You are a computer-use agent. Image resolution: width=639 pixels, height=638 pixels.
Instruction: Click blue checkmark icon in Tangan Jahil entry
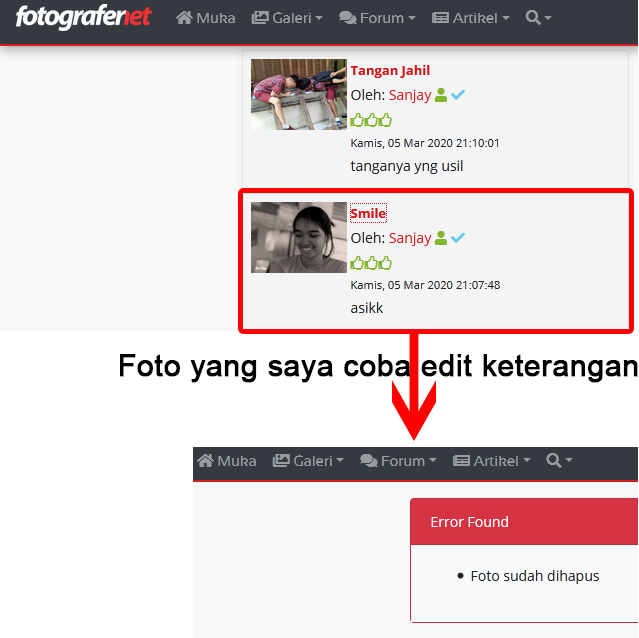click(x=458, y=95)
